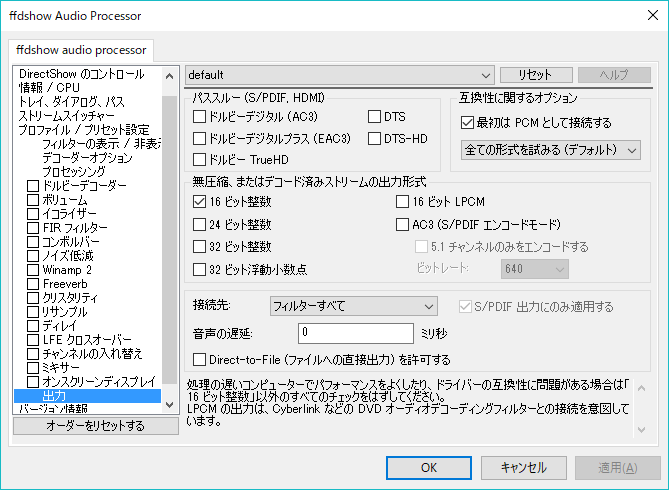Click the リセット button
The width and height of the screenshot is (669, 490).
pyautogui.click(x=536, y=75)
